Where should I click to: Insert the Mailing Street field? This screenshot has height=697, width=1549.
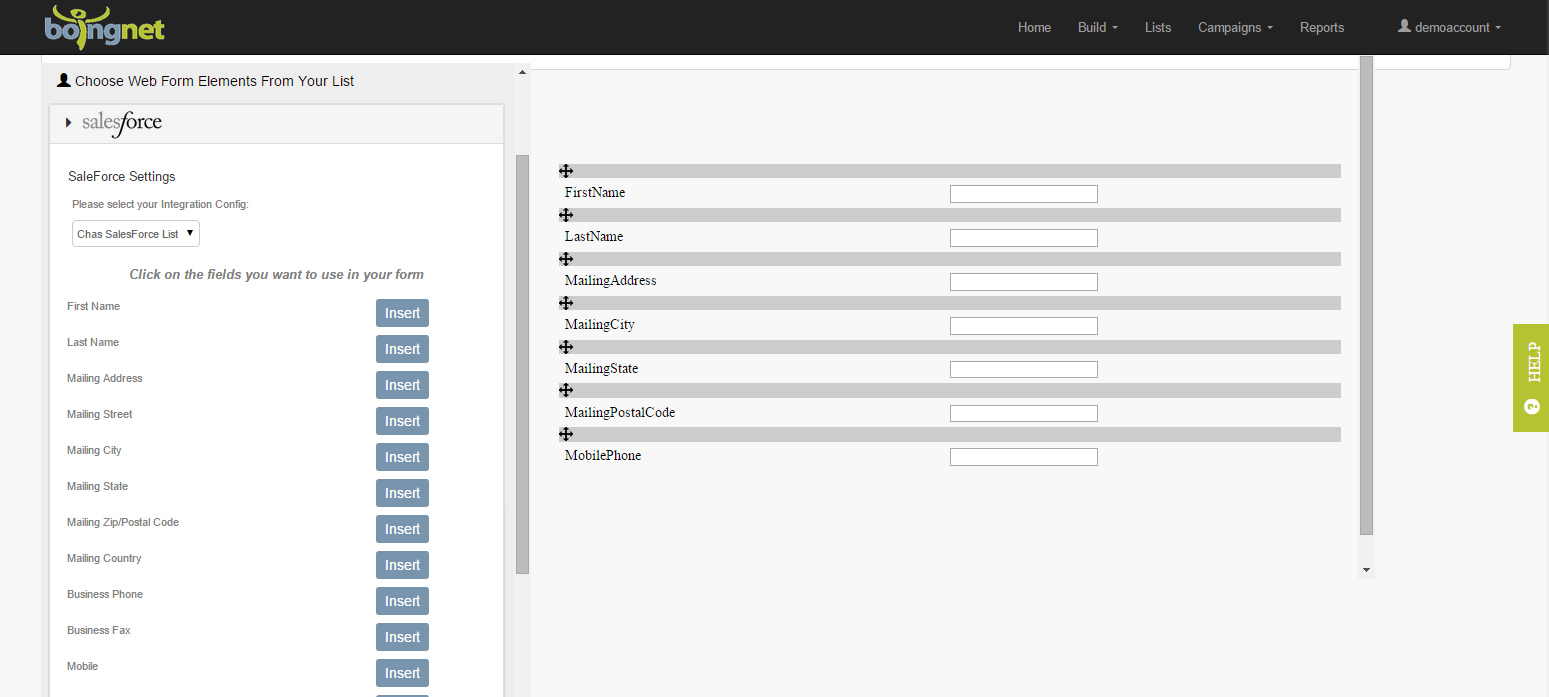click(x=402, y=421)
